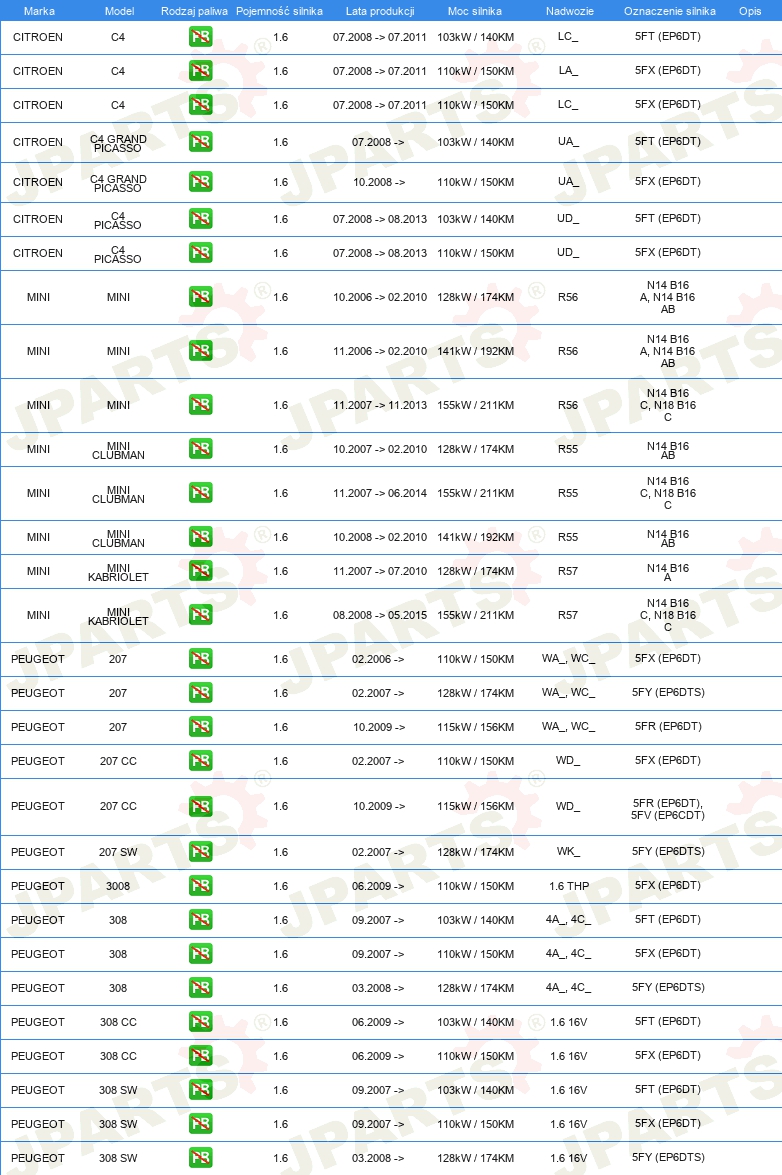Click the Marka column header
This screenshot has height=1175, width=782.
tap(39, 11)
